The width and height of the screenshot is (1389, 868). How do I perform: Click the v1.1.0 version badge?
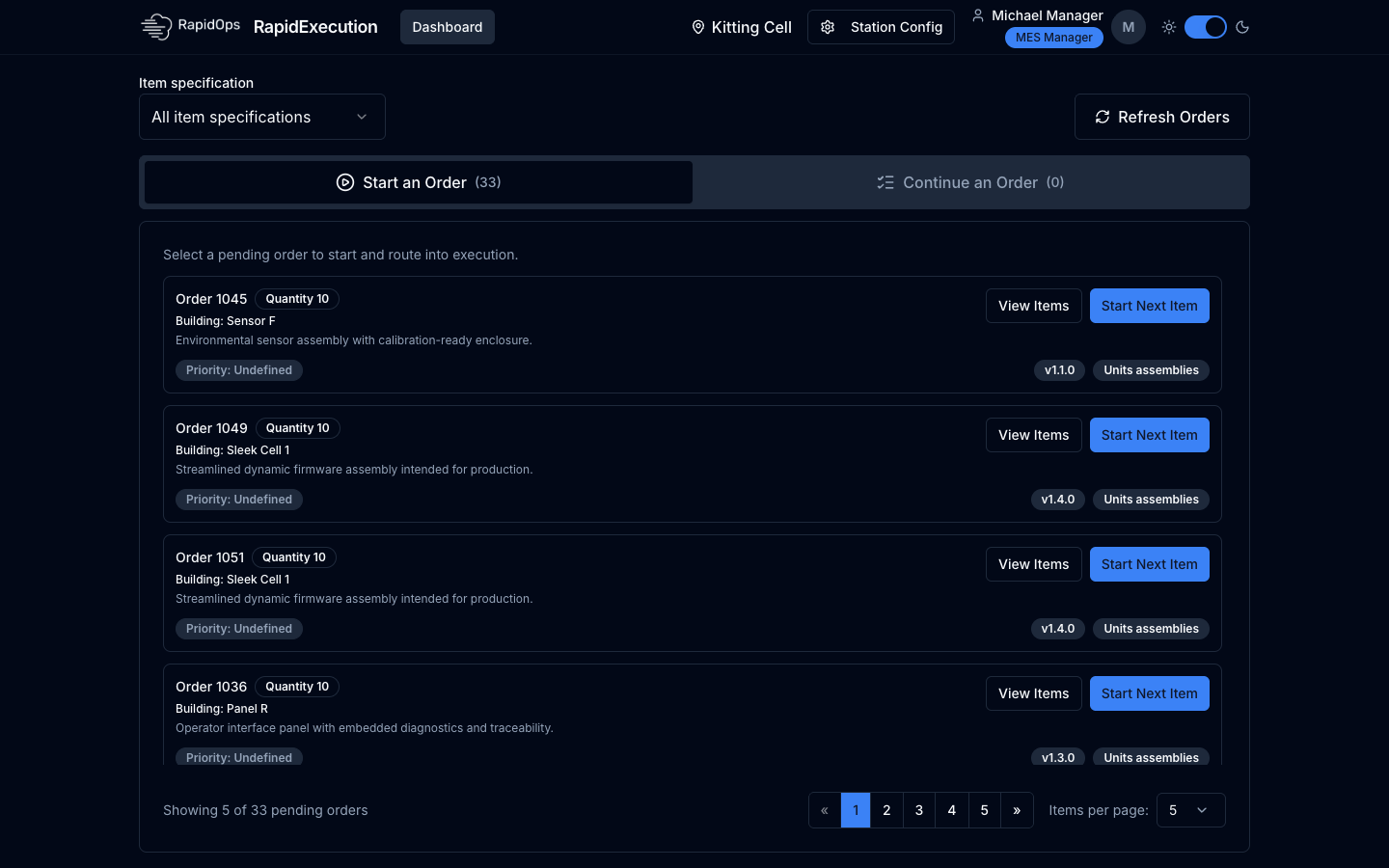(1059, 370)
